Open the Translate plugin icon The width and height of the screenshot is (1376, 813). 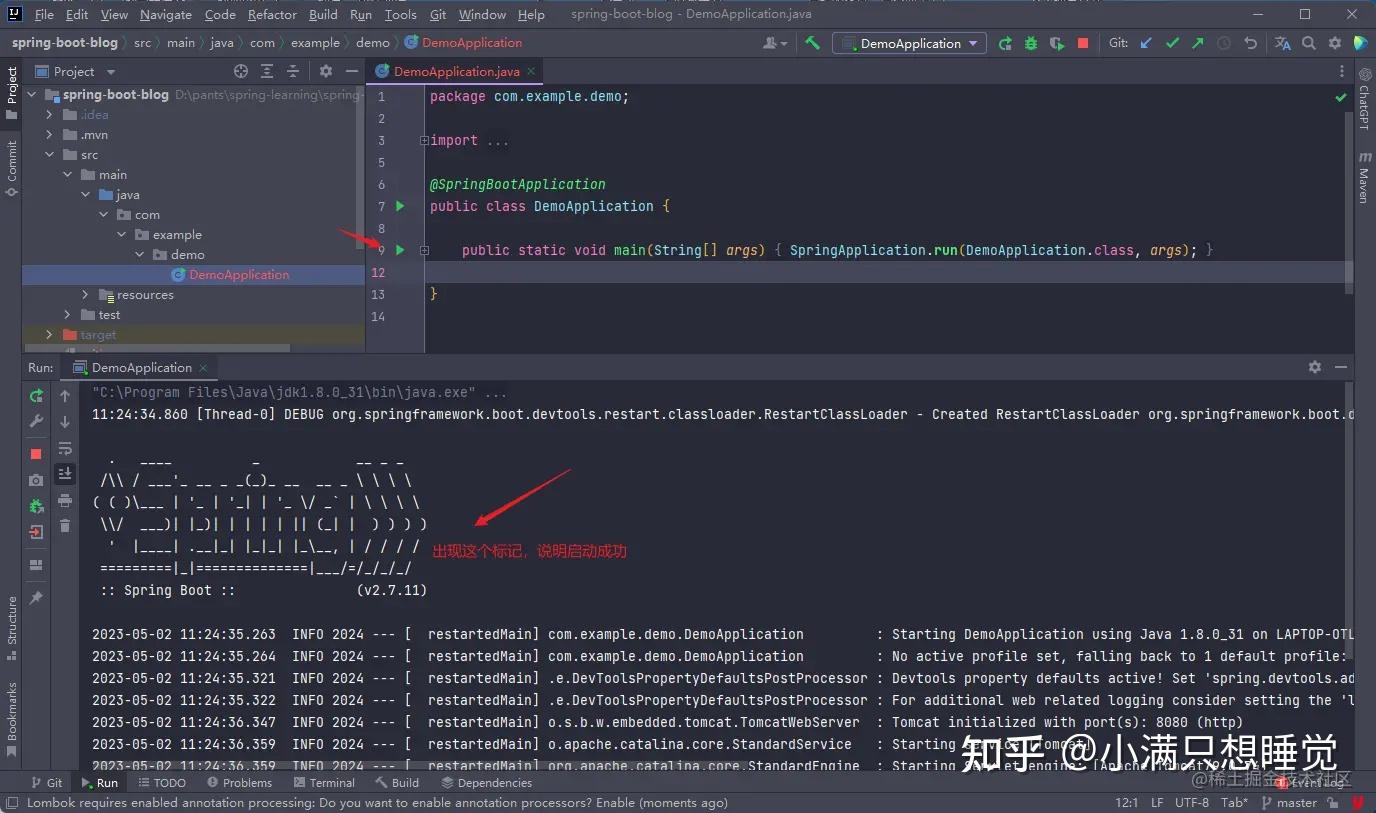coord(1283,43)
